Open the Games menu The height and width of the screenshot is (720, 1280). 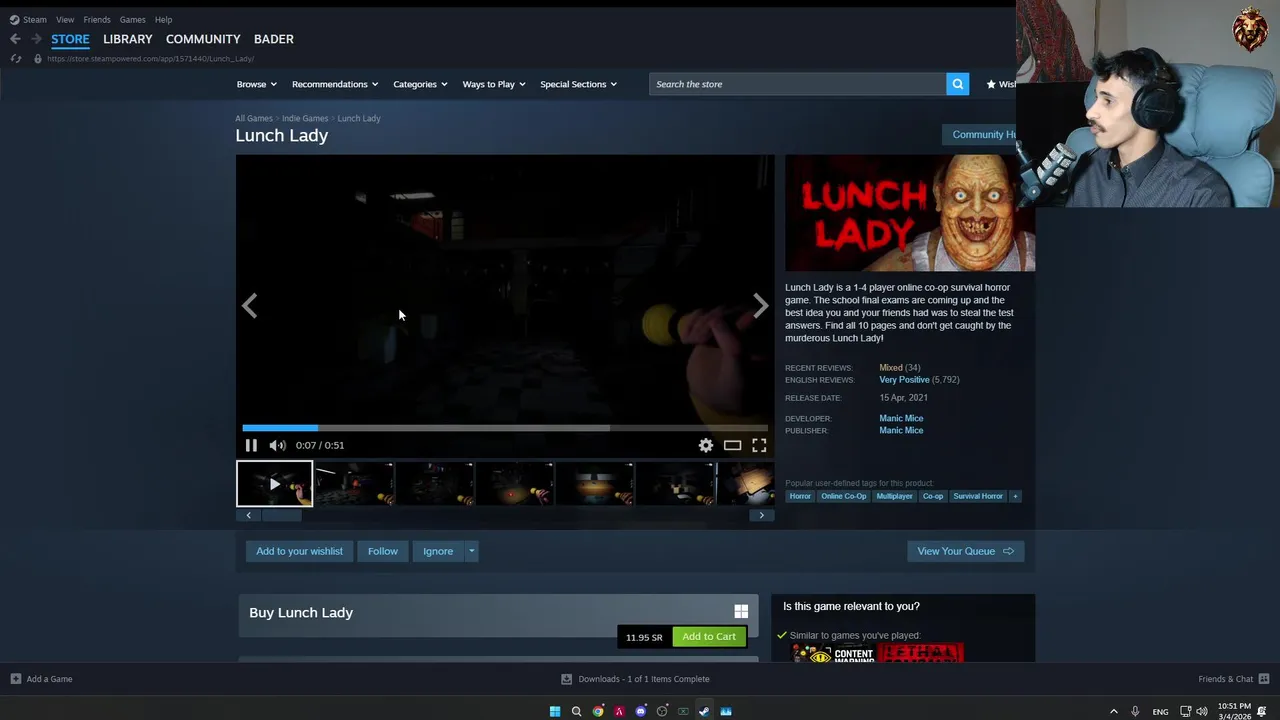coord(132,19)
